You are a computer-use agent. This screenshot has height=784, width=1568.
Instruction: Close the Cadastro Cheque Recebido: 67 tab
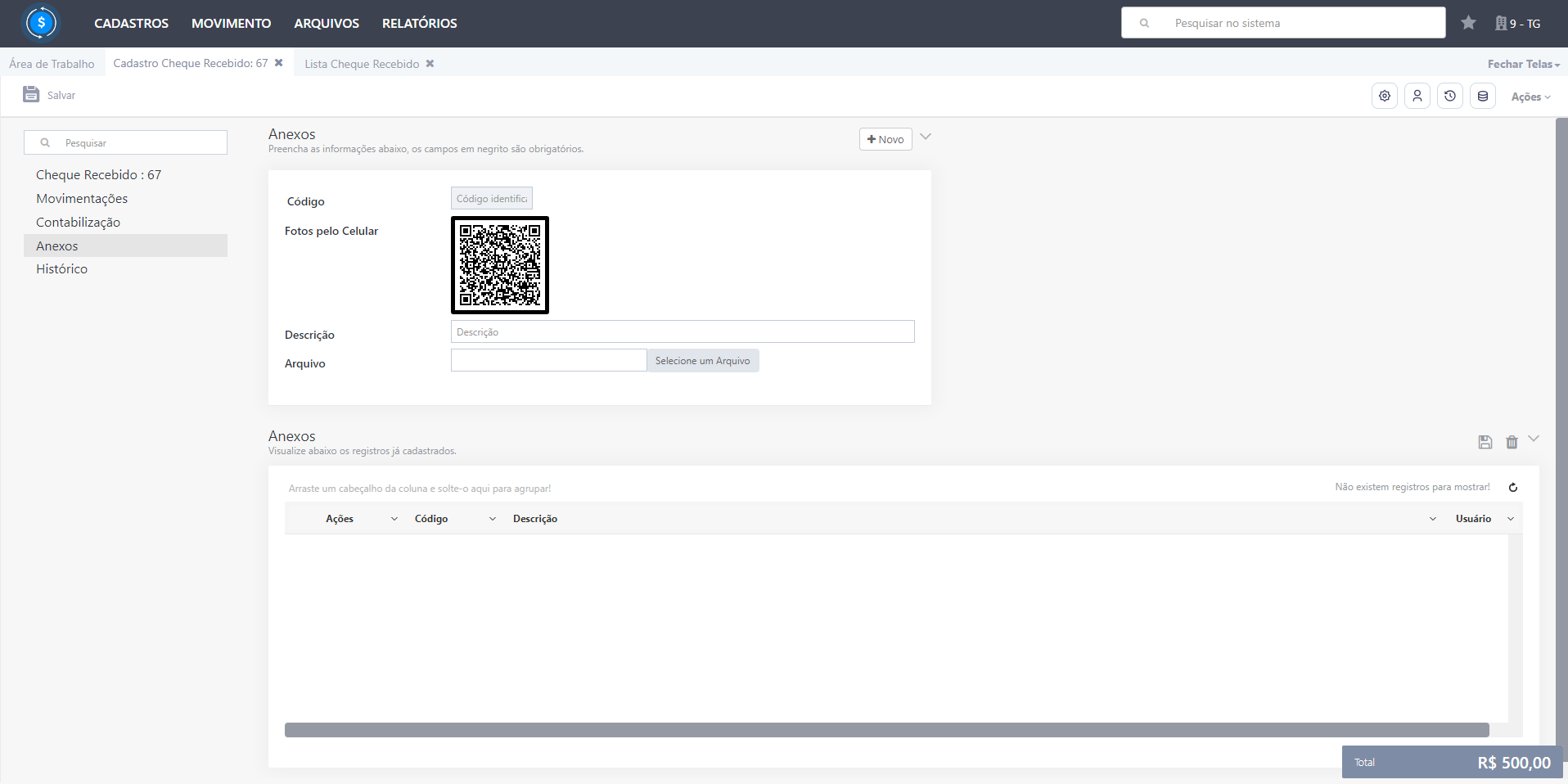point(279,63)
